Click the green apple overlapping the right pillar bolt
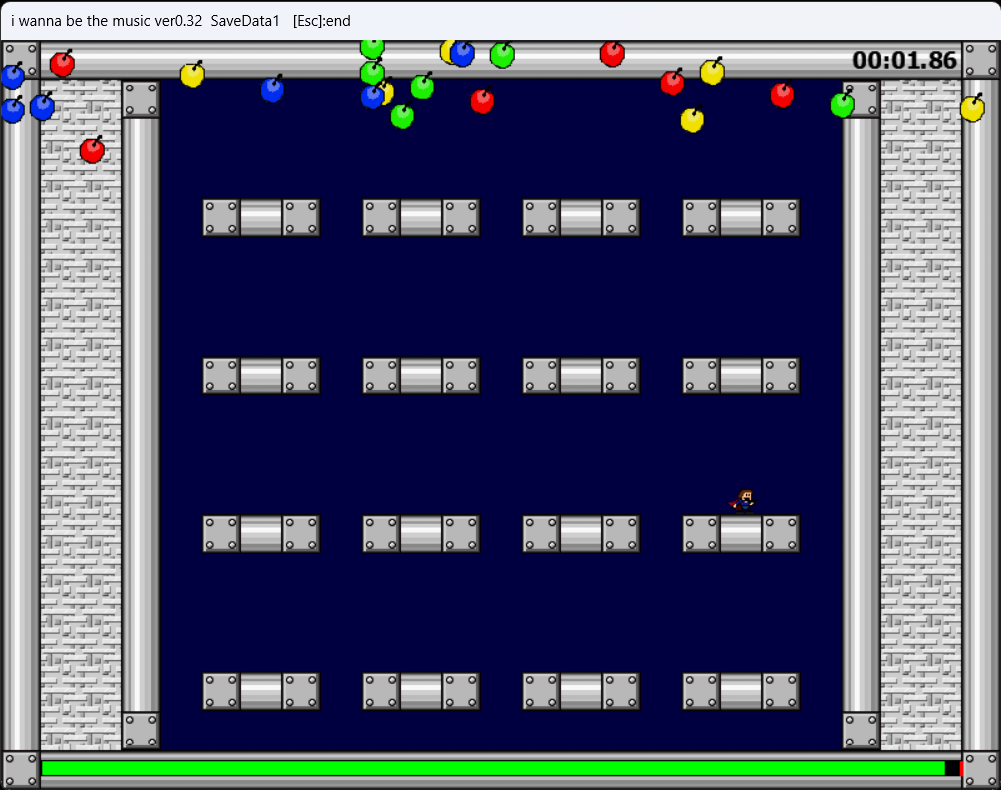The image size is (1001, 790). pyautogui.click(x=843, y=105)
